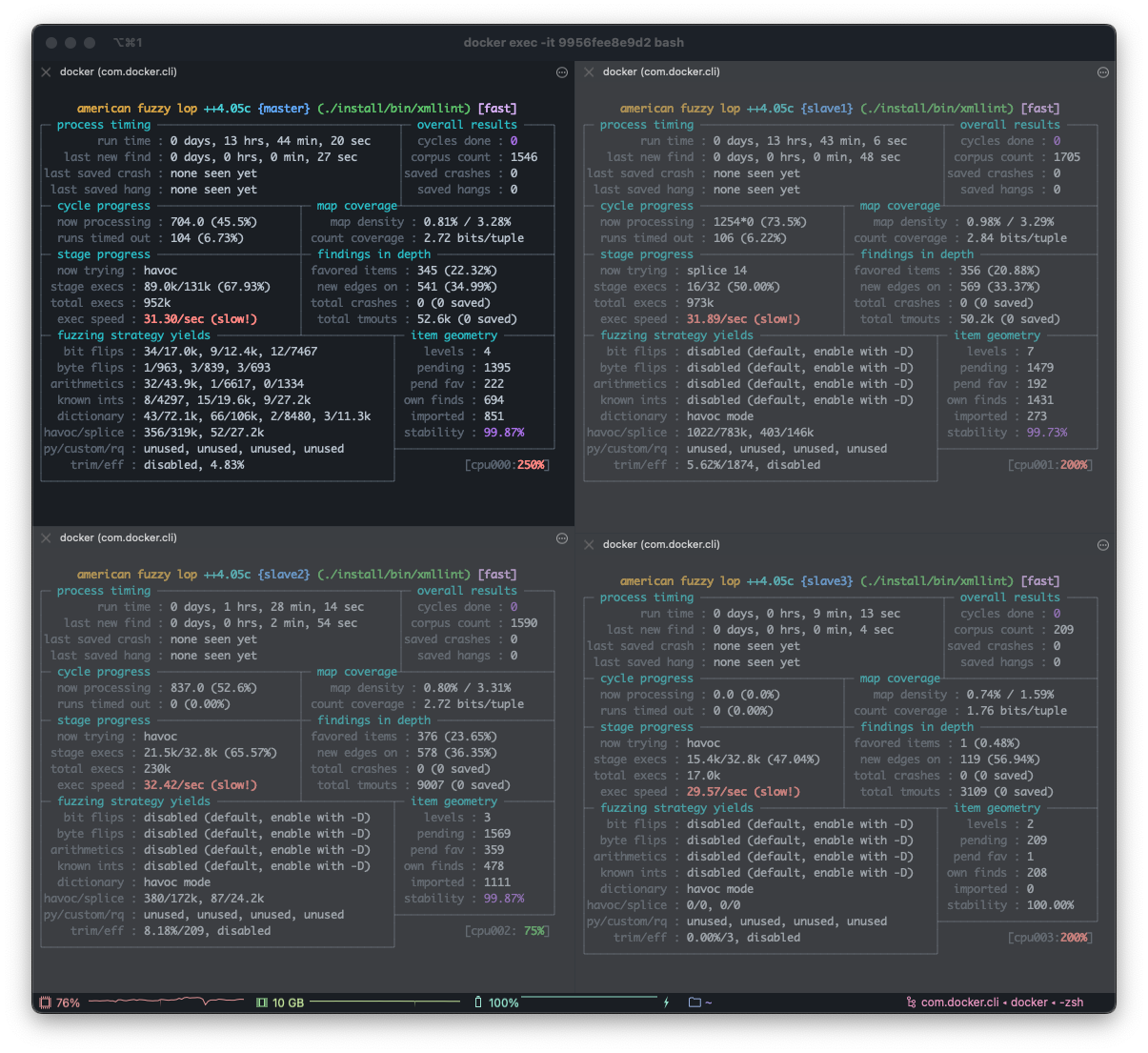Click the memory usage graph line
Screen dimensions: 1148x1053
click(386, 1002)
